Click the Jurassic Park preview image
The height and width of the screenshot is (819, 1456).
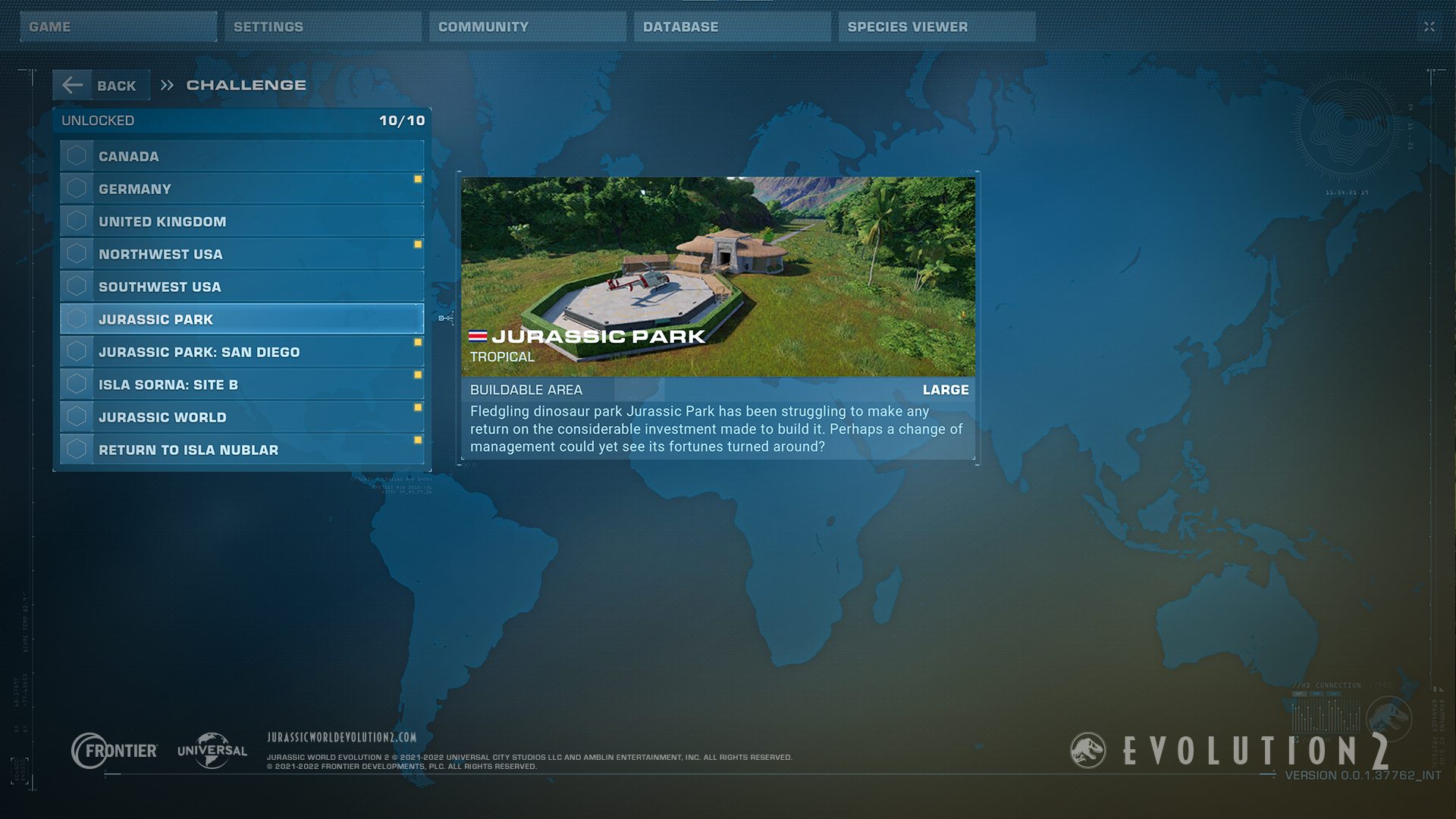(718, 277)
